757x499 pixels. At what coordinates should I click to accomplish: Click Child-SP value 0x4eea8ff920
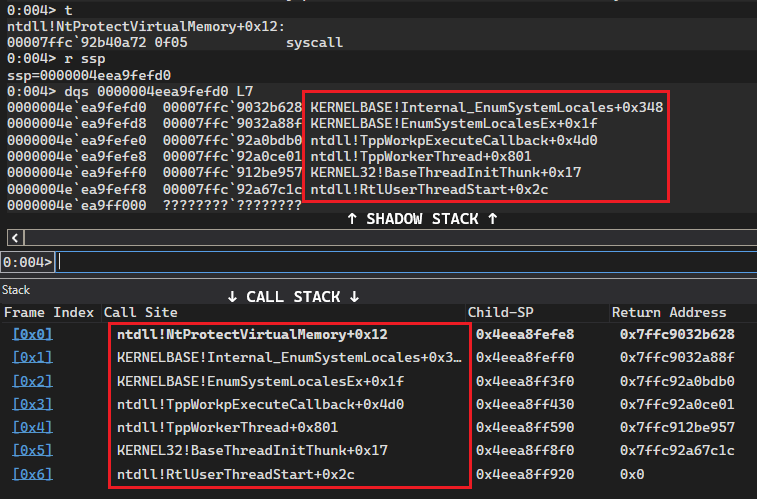click(x=525, y=474)
